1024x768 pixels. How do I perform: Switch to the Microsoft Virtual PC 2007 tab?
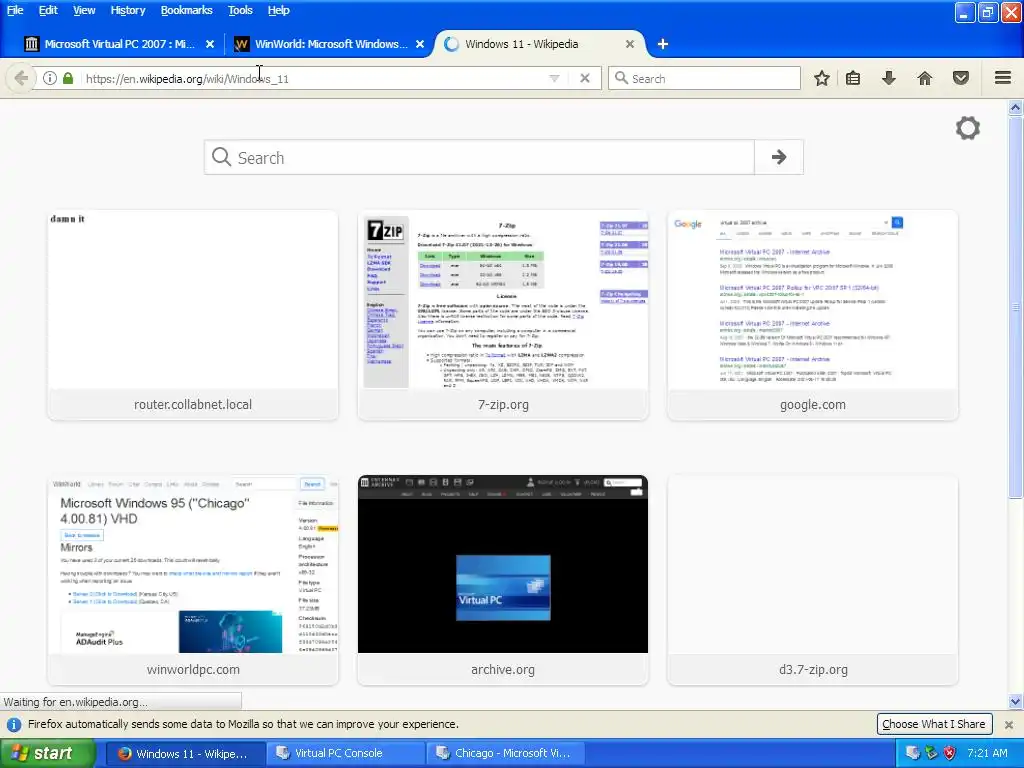click(x=120, y=44)
